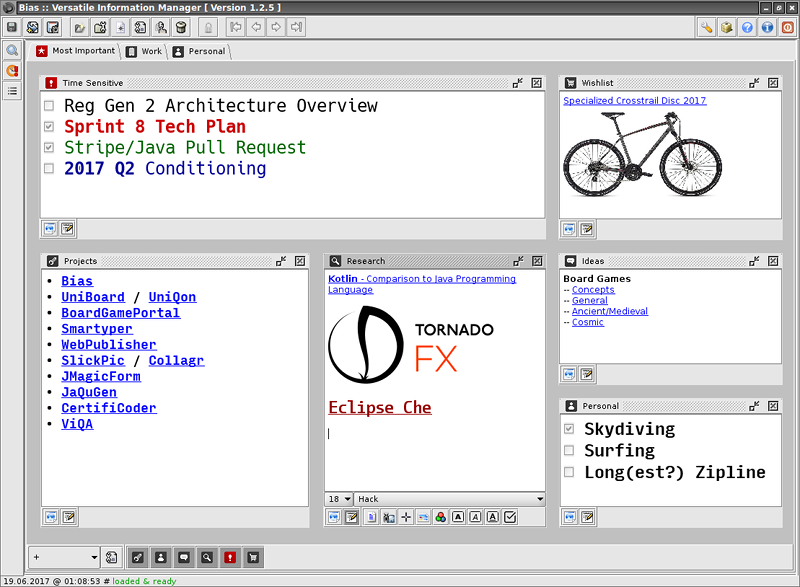The height and width of the screenshot is (587, 800).
Task: Click the trash can delete icon in the toolbar
Action: click(x=181, y=27)
